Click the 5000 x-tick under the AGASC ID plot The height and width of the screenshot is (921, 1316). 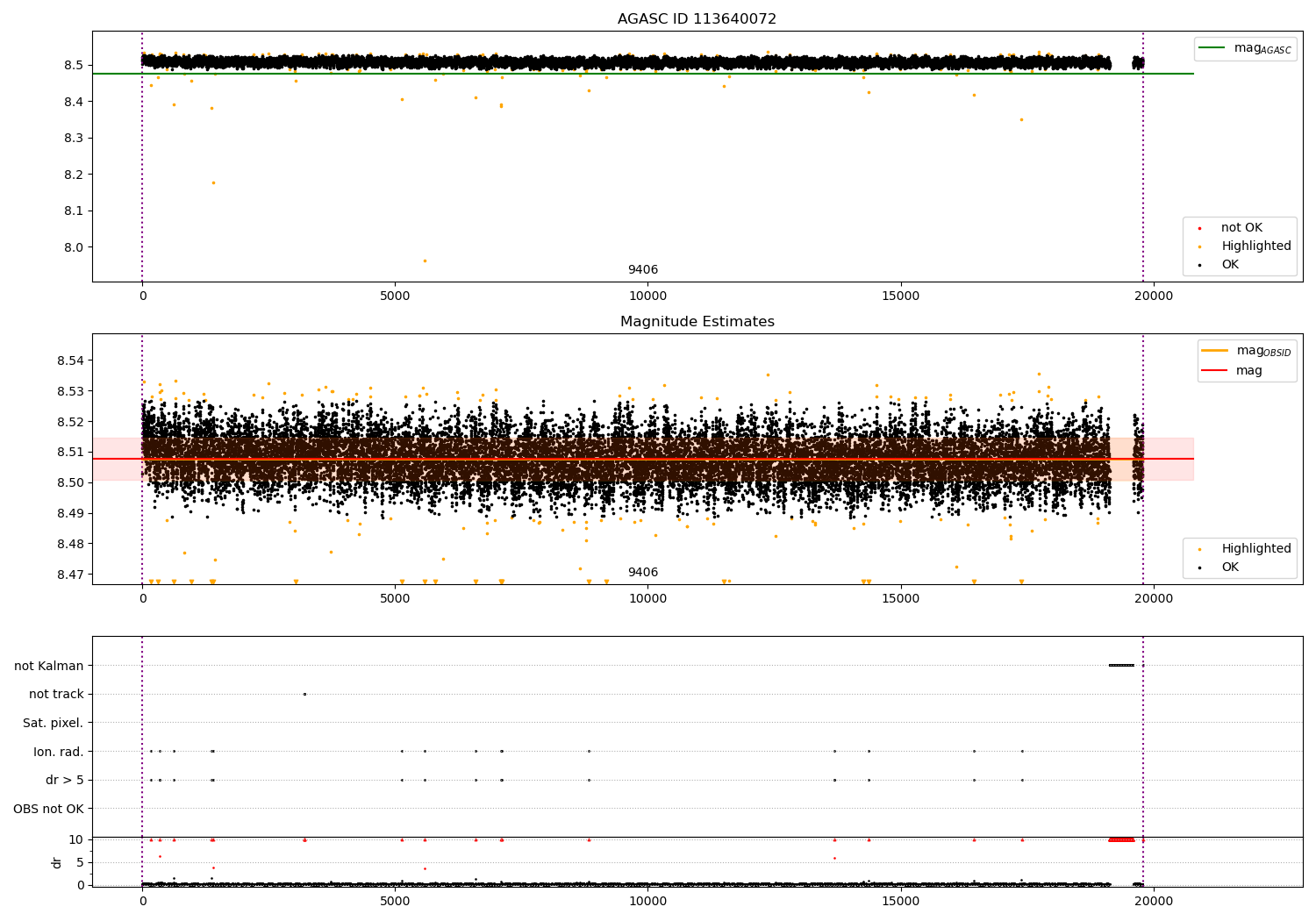pyautogui.click(x=395, y=296)
